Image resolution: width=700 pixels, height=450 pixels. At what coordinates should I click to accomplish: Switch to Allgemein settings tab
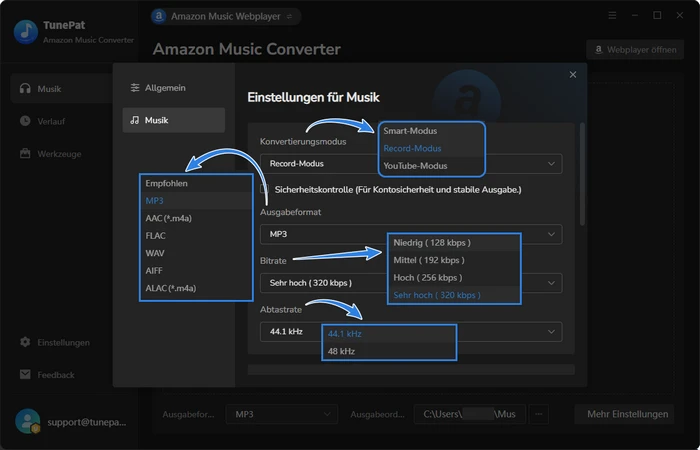tap(174, 88)
